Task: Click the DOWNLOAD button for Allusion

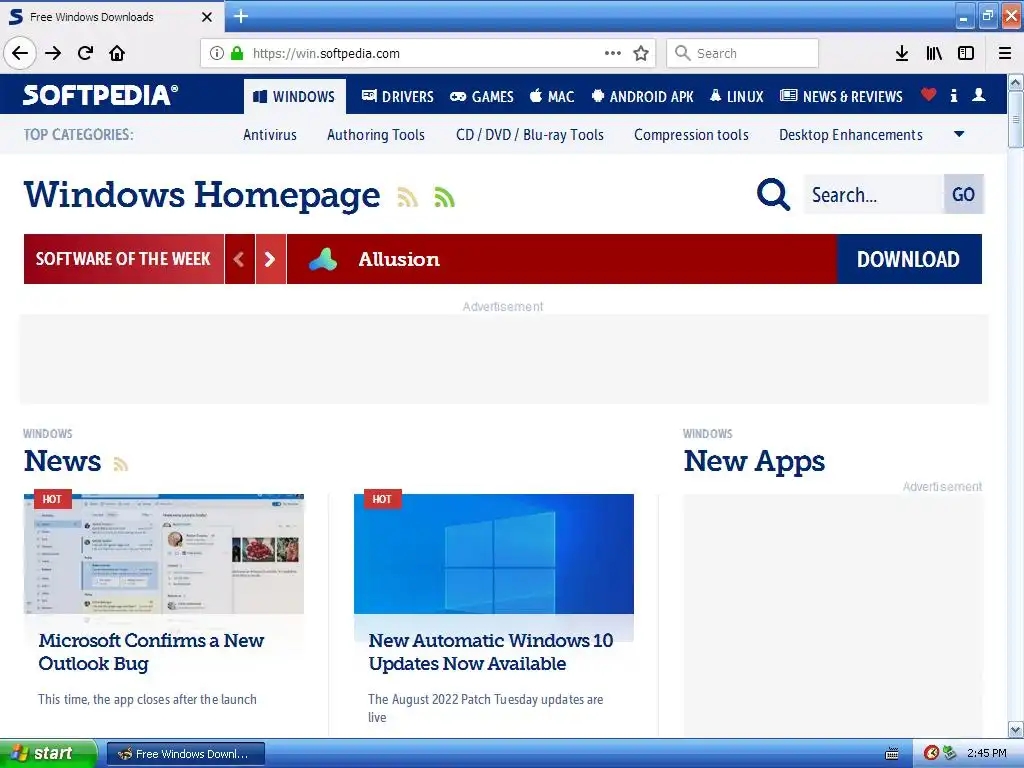Action: click(908, 259)
